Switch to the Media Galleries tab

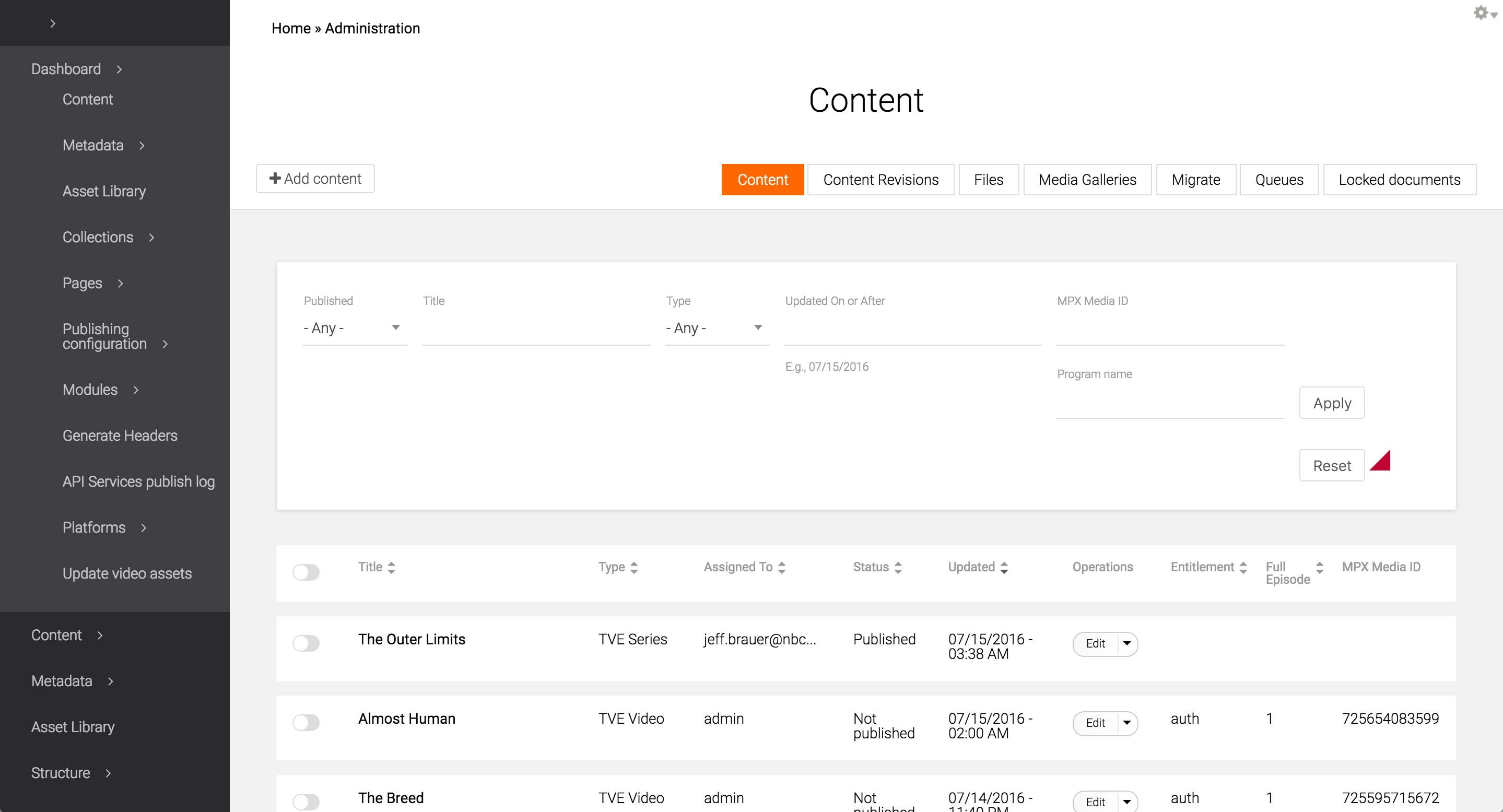click(x=1087, y=180)
